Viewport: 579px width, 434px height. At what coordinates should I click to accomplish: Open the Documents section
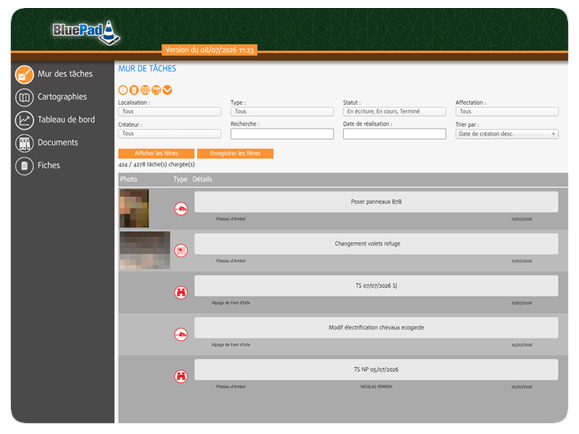[47, 143]
